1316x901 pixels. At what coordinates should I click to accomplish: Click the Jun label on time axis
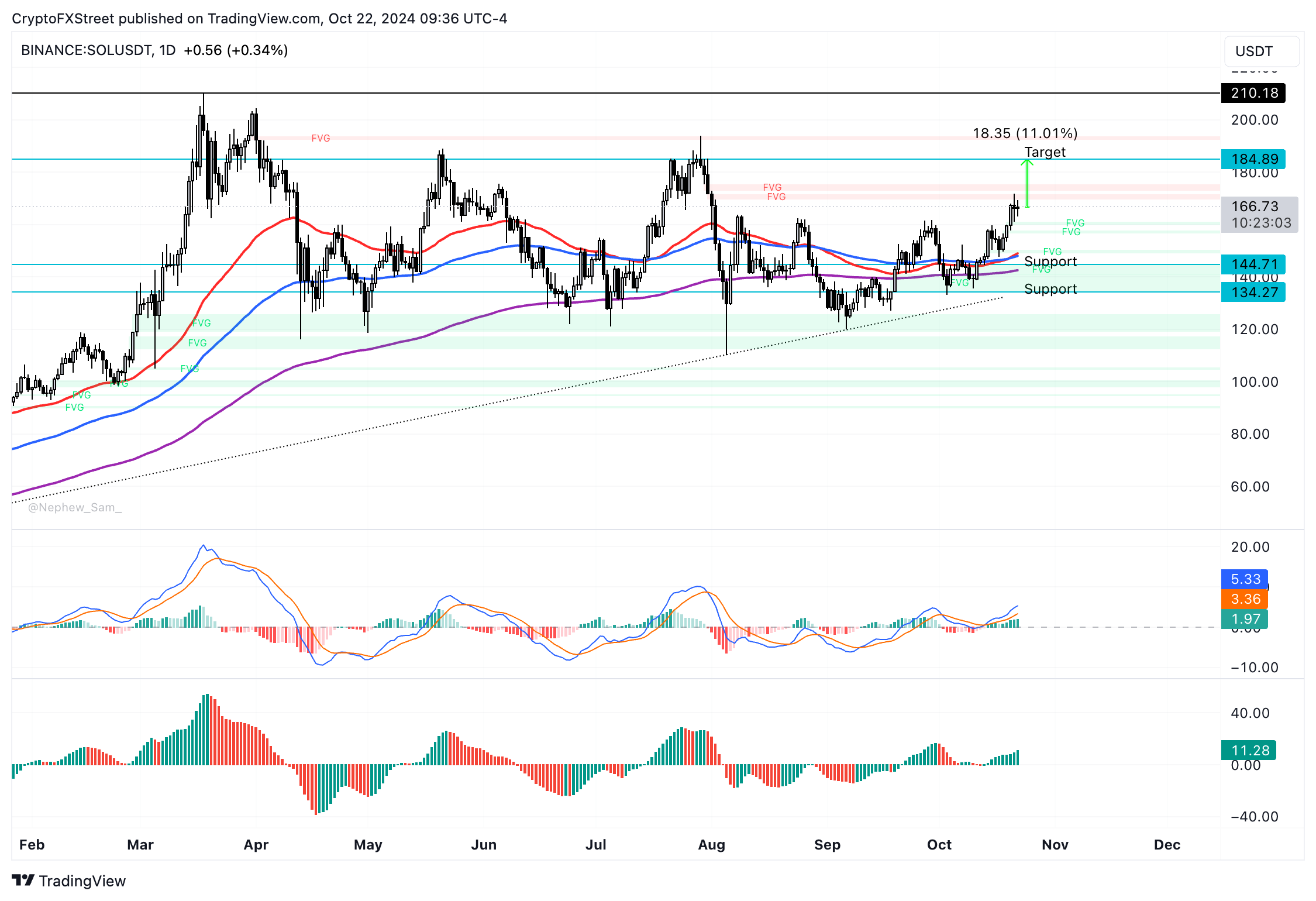point(484,845)
